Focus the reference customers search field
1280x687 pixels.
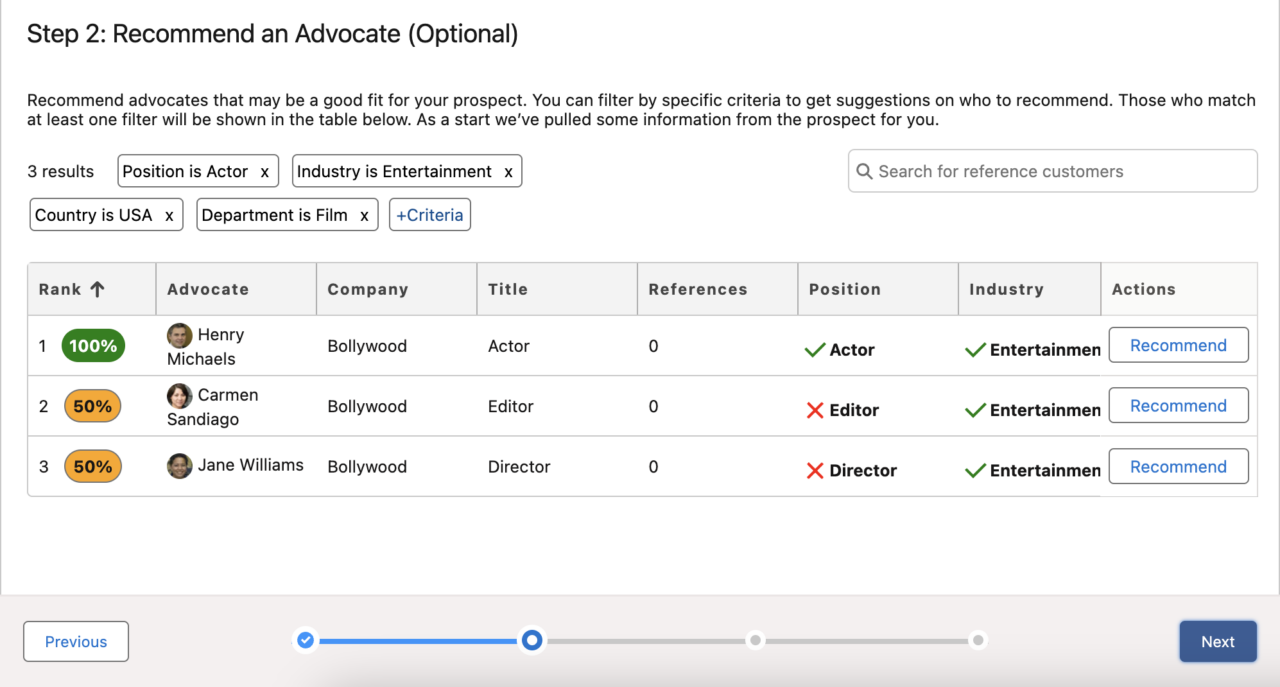[1052, 171]
